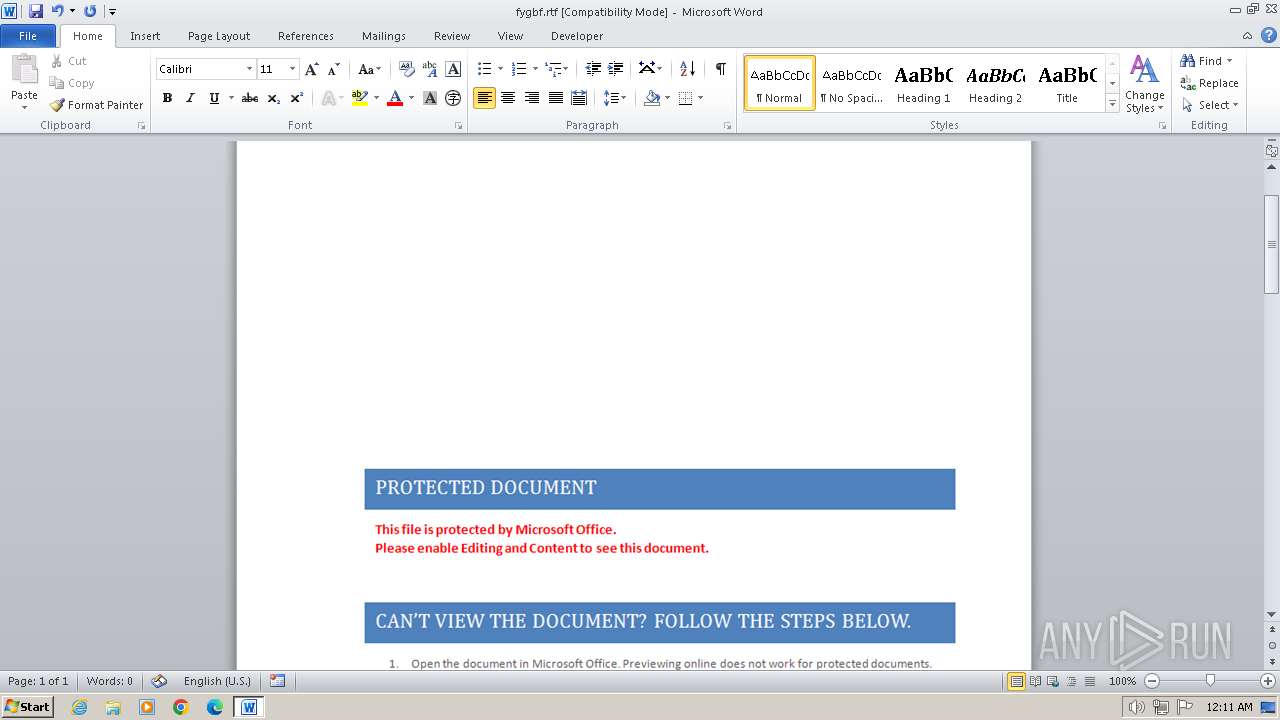
Task: Click the Undo icon in title bar
Action: tap(57, 11)
